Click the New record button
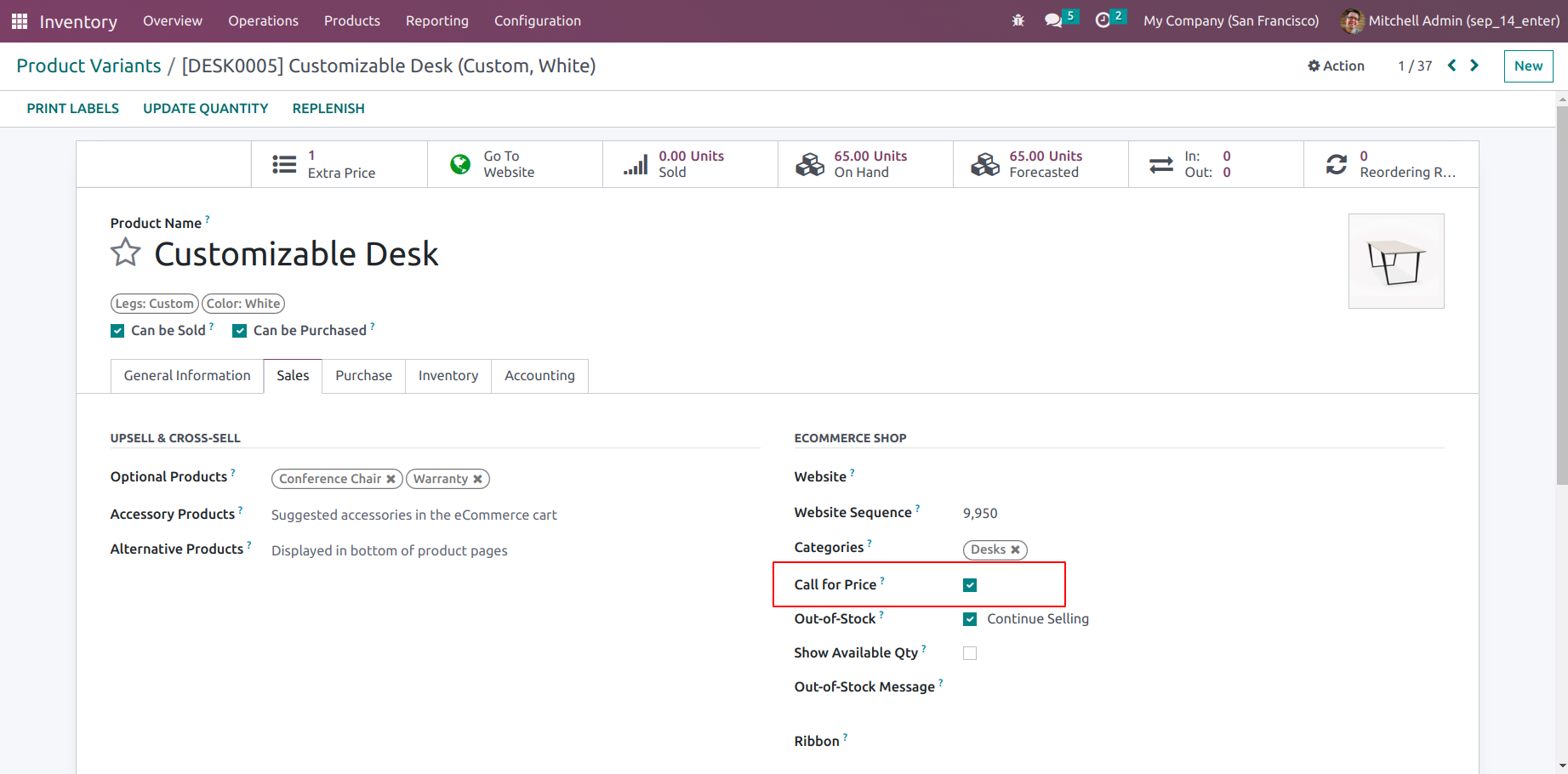This screenshot has width=1568, height=774. [x=1528, y=65]
